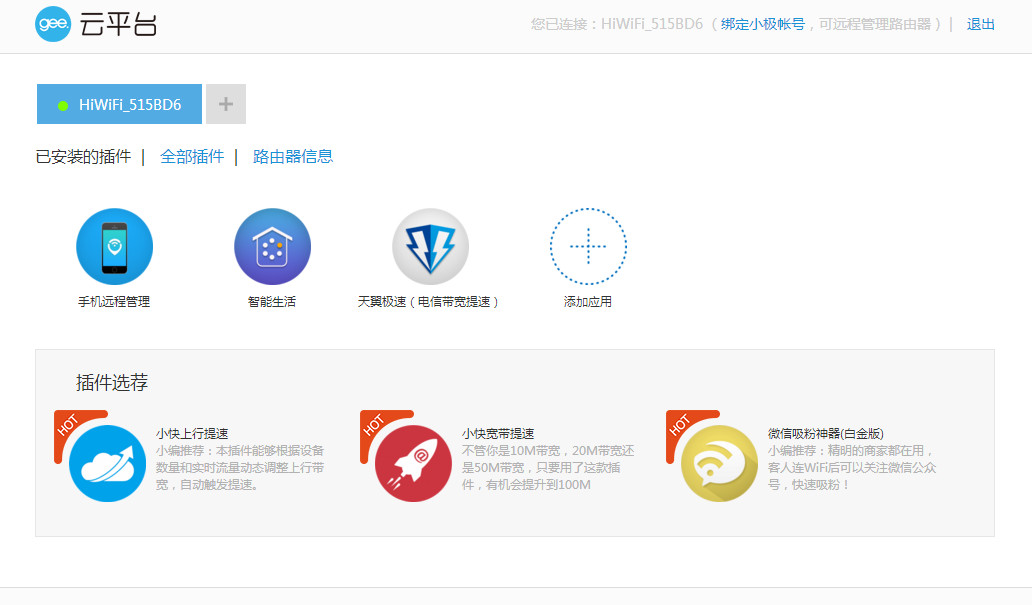Image resolution: width=1032 pixels, height=605 pixels.
Task: Click the 微信吸粉神器 description text
Action: (852, 467)
